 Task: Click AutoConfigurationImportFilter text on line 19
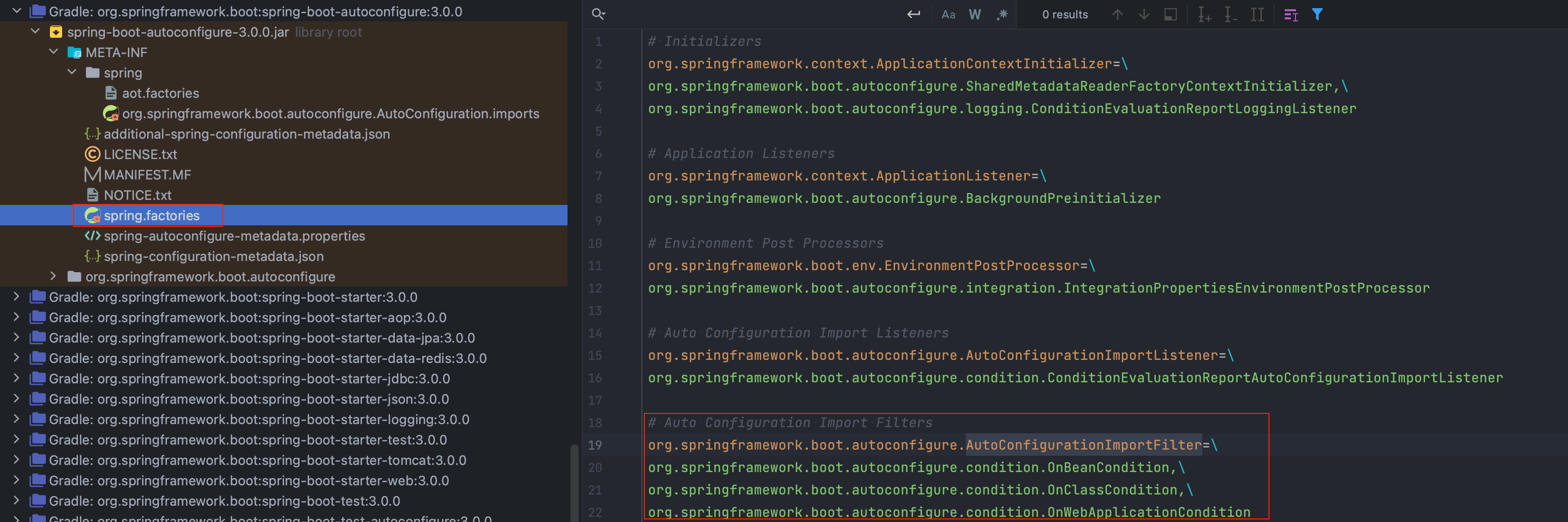click(1084, 445)
